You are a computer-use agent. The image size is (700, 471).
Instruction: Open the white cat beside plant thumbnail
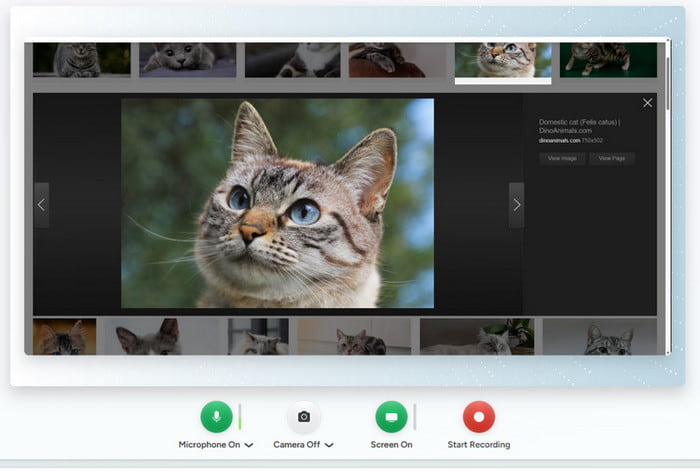click(477, 337)
